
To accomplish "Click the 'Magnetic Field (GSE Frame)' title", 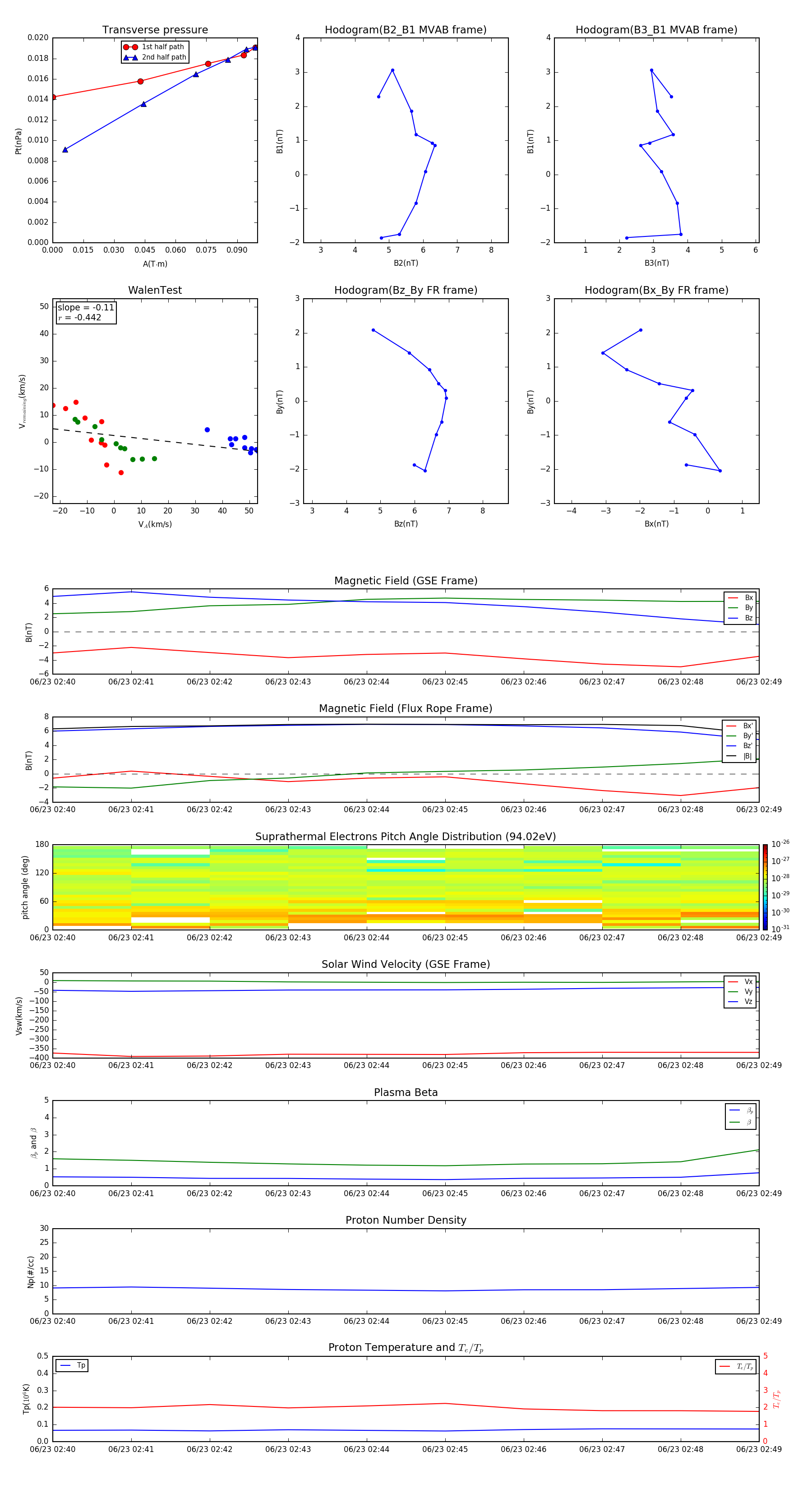I will pyautogui.click(x=406, y=581).
